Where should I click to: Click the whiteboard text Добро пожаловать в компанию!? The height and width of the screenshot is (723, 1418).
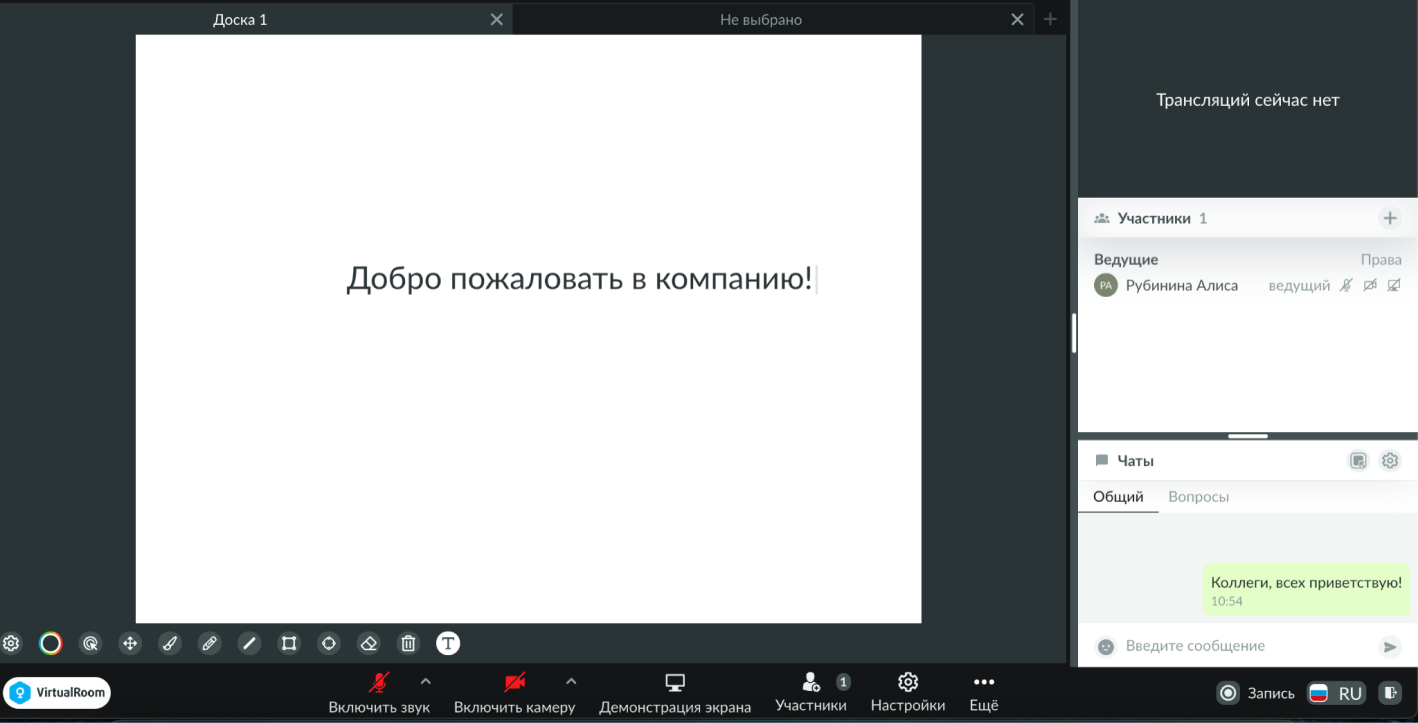[580, 279]
